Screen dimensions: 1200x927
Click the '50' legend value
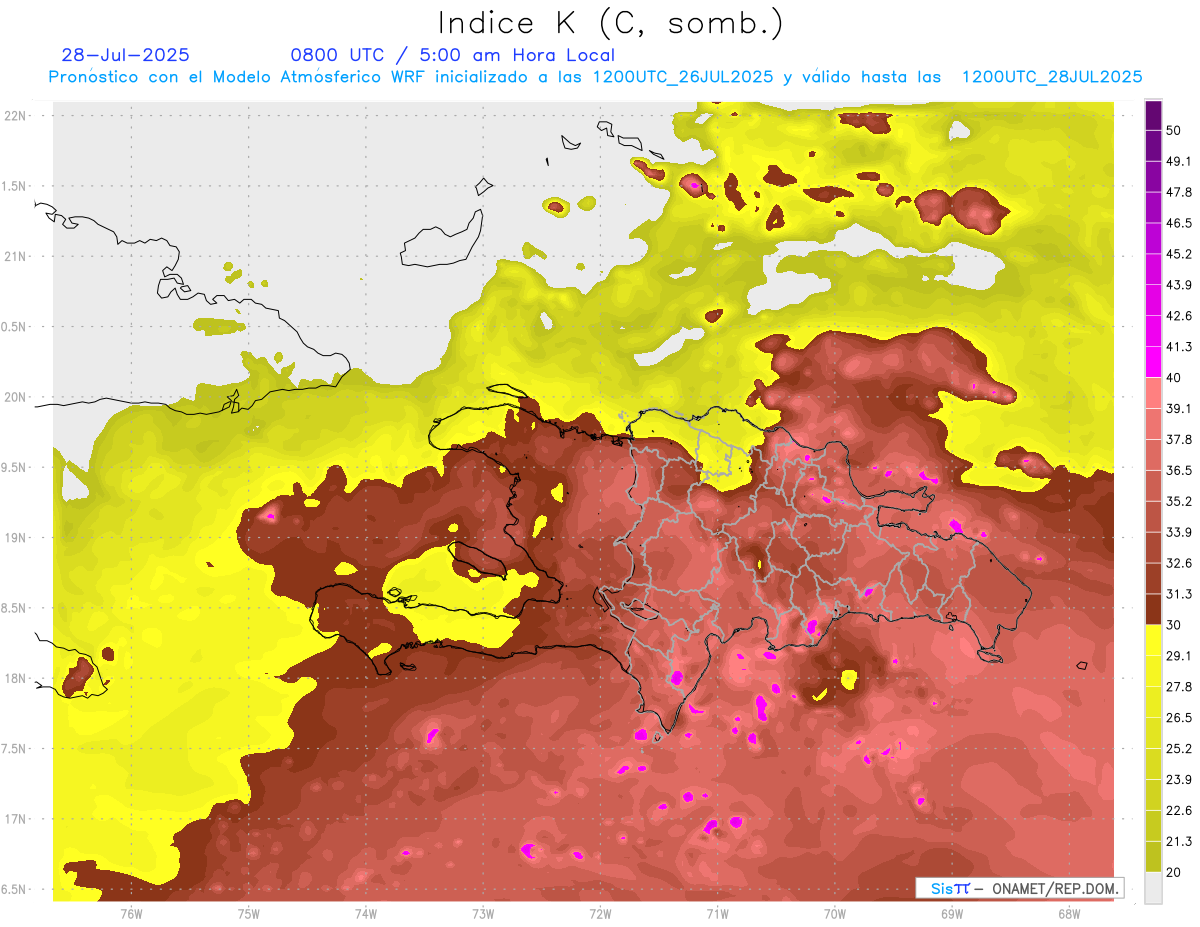tap(1174, 130)
